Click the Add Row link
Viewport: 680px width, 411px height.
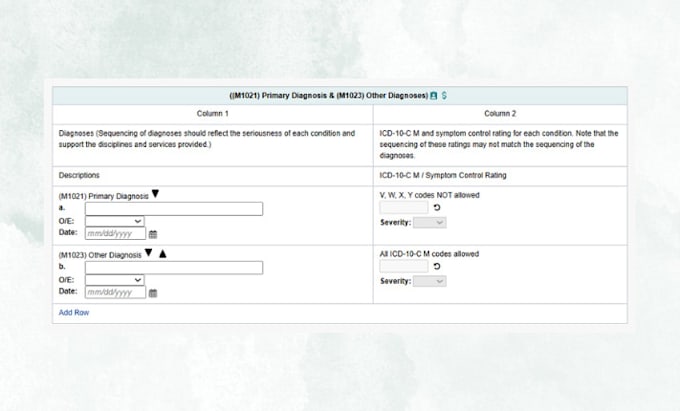(x=74, y=313)
